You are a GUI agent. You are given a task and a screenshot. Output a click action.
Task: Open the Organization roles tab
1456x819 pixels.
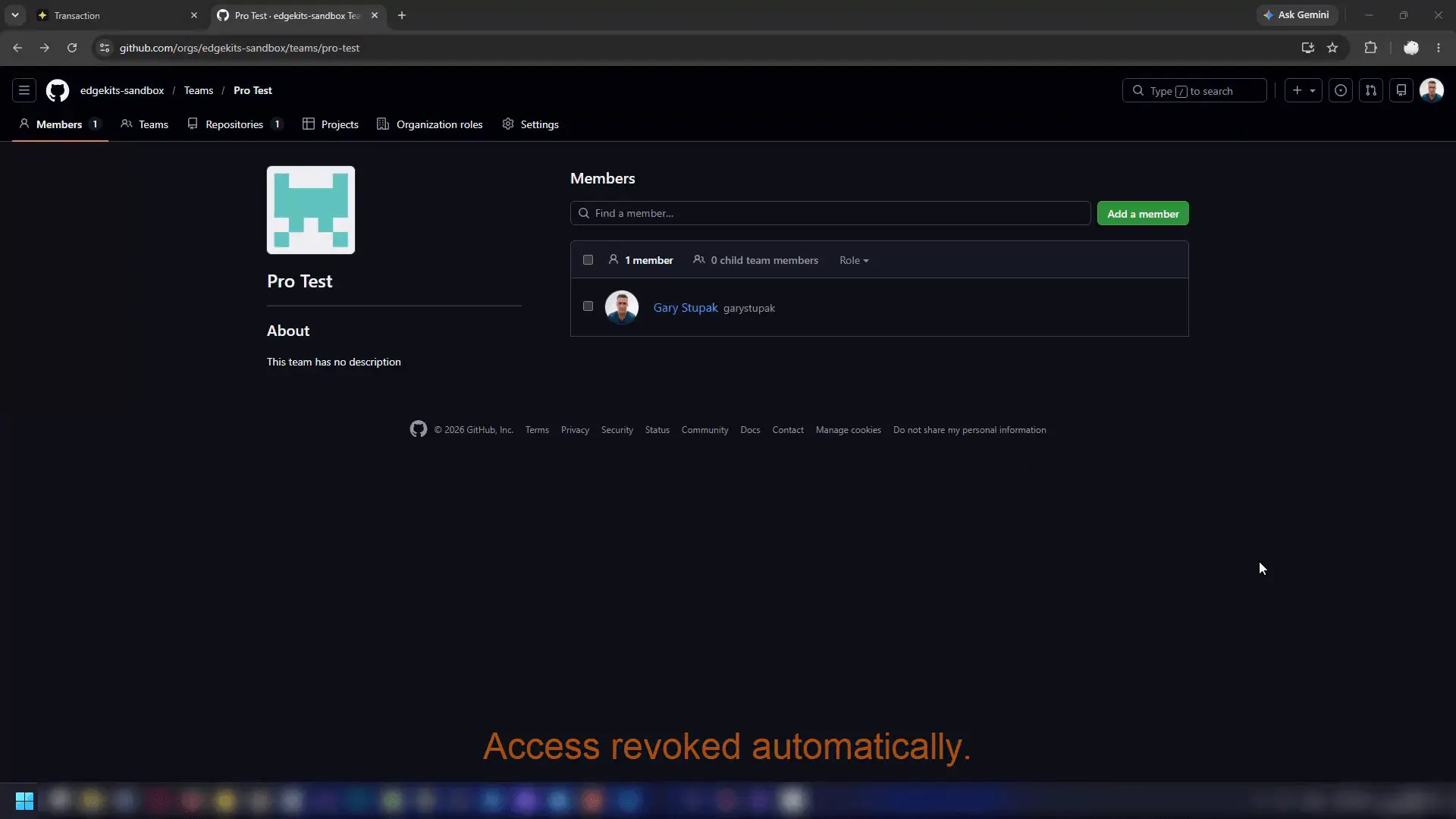click(x=430, y=124)
